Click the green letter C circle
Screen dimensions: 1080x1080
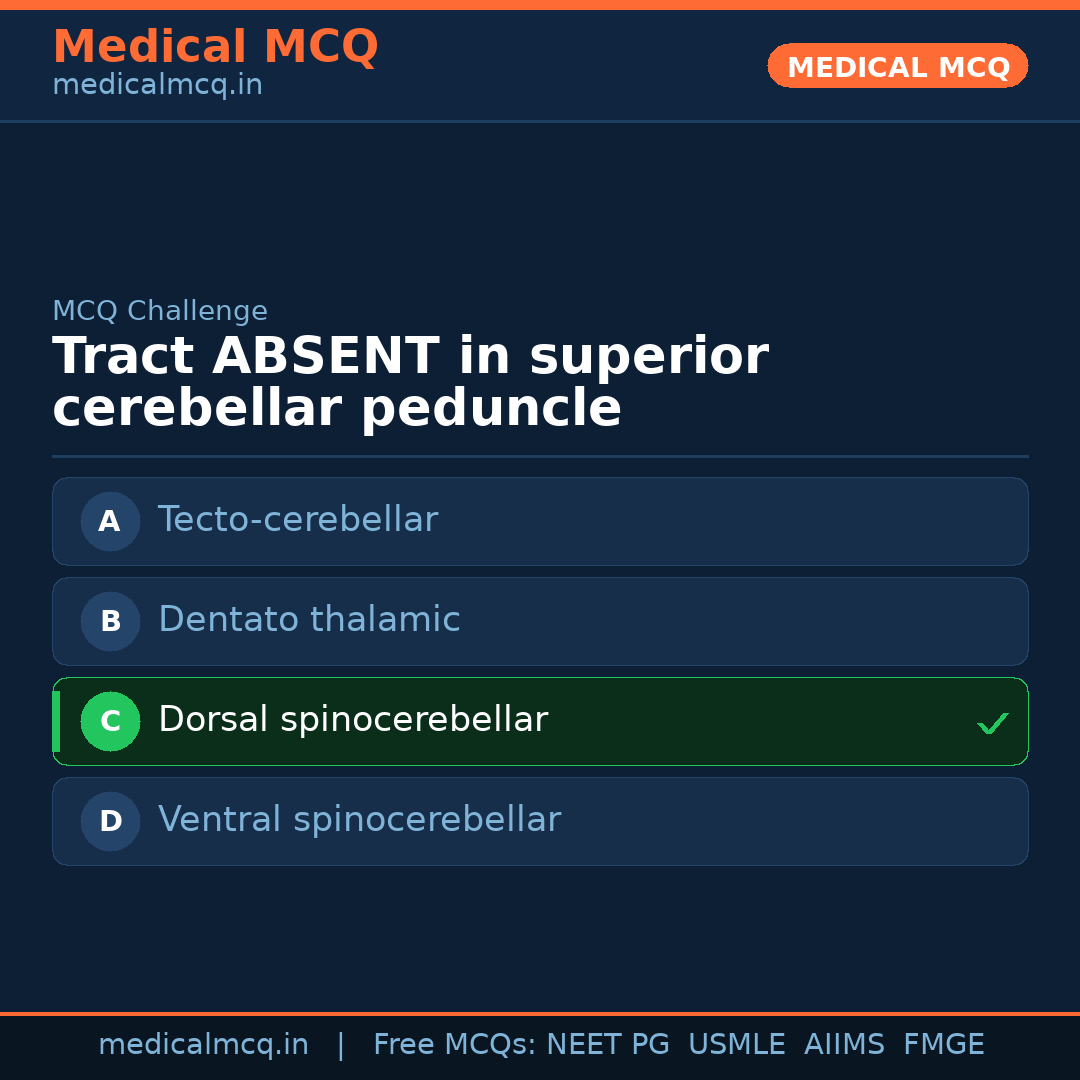tap(110, 721)
